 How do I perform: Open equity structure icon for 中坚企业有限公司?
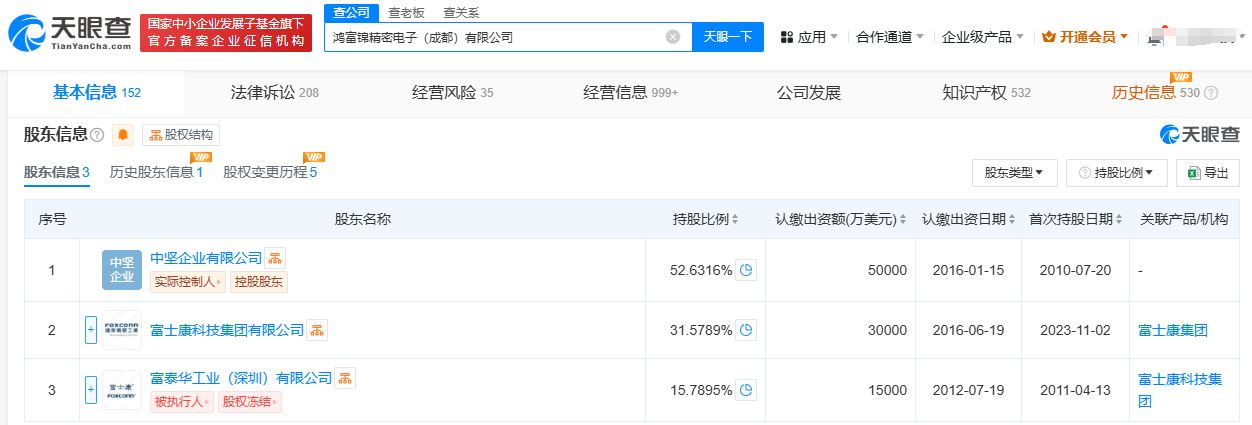click(276, 258)
